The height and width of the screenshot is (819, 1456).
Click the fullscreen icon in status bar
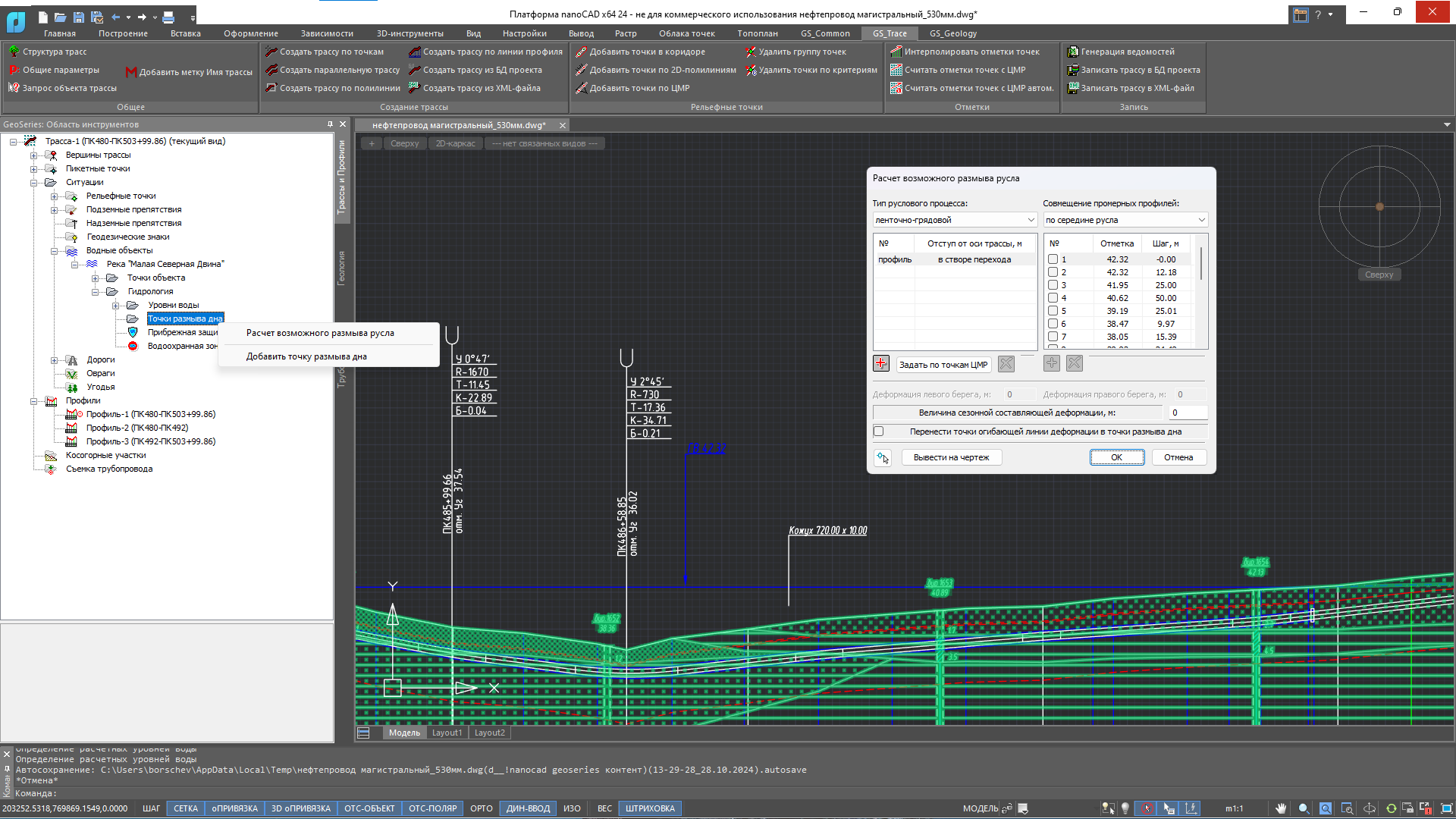click(x=1446, y=808)
